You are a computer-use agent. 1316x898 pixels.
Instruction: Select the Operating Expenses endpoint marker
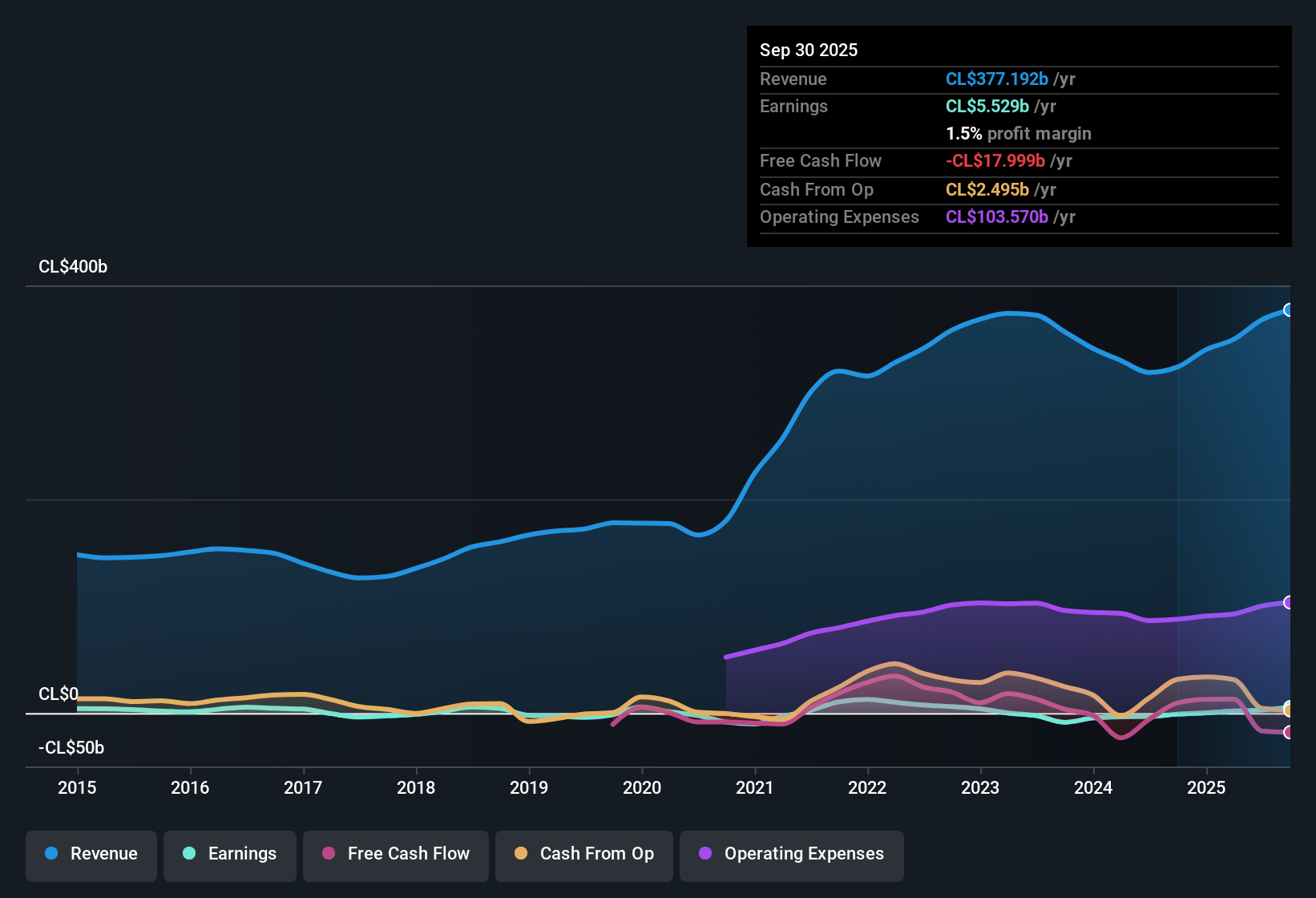click(1289, 601)
